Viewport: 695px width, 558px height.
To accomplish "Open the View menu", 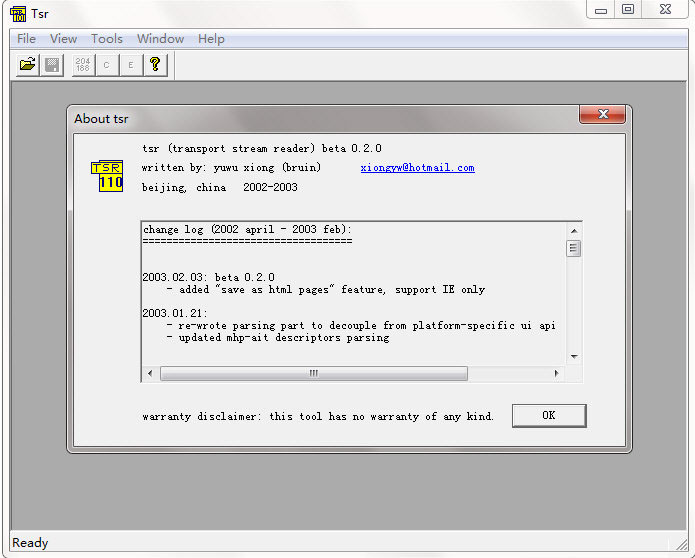I will 63,39.
